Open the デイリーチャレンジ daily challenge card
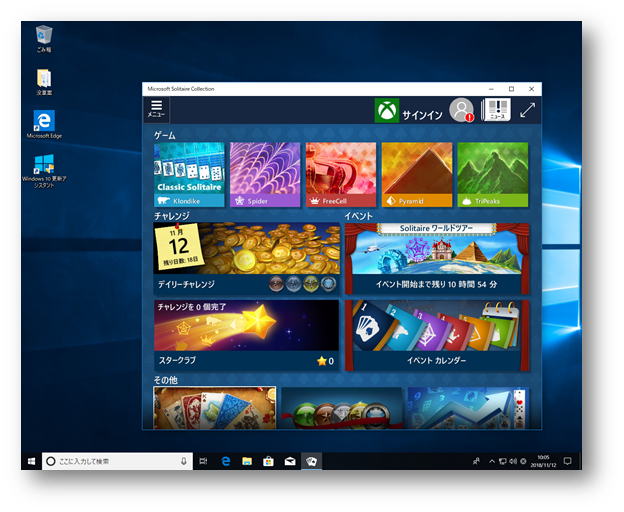This screenshot has height=512, width=624. pos(247,259)
